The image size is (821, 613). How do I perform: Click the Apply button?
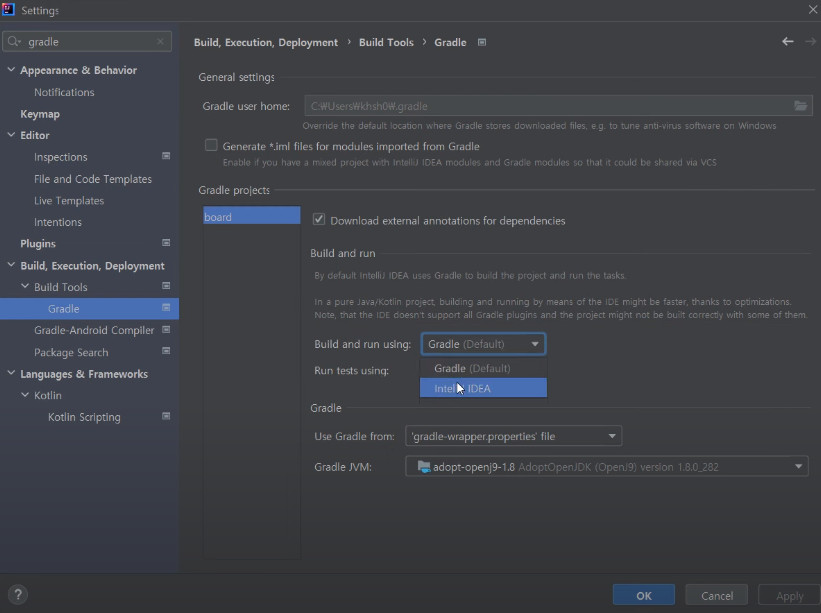click(789, 595)
